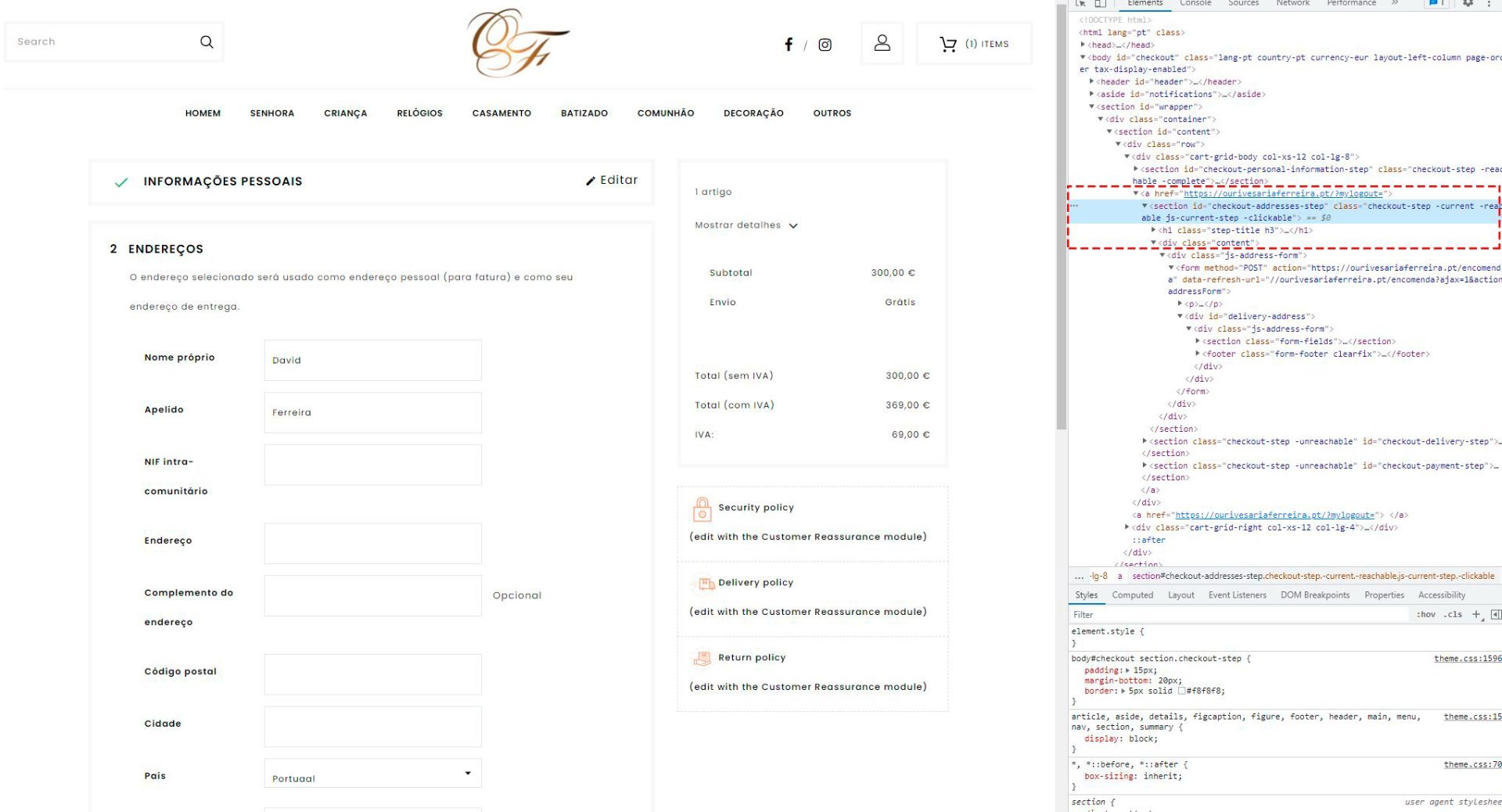1502x812 pixels.
Task: Click the ellipsis on the selected DOM node
Action: [x=1074, y=206]
